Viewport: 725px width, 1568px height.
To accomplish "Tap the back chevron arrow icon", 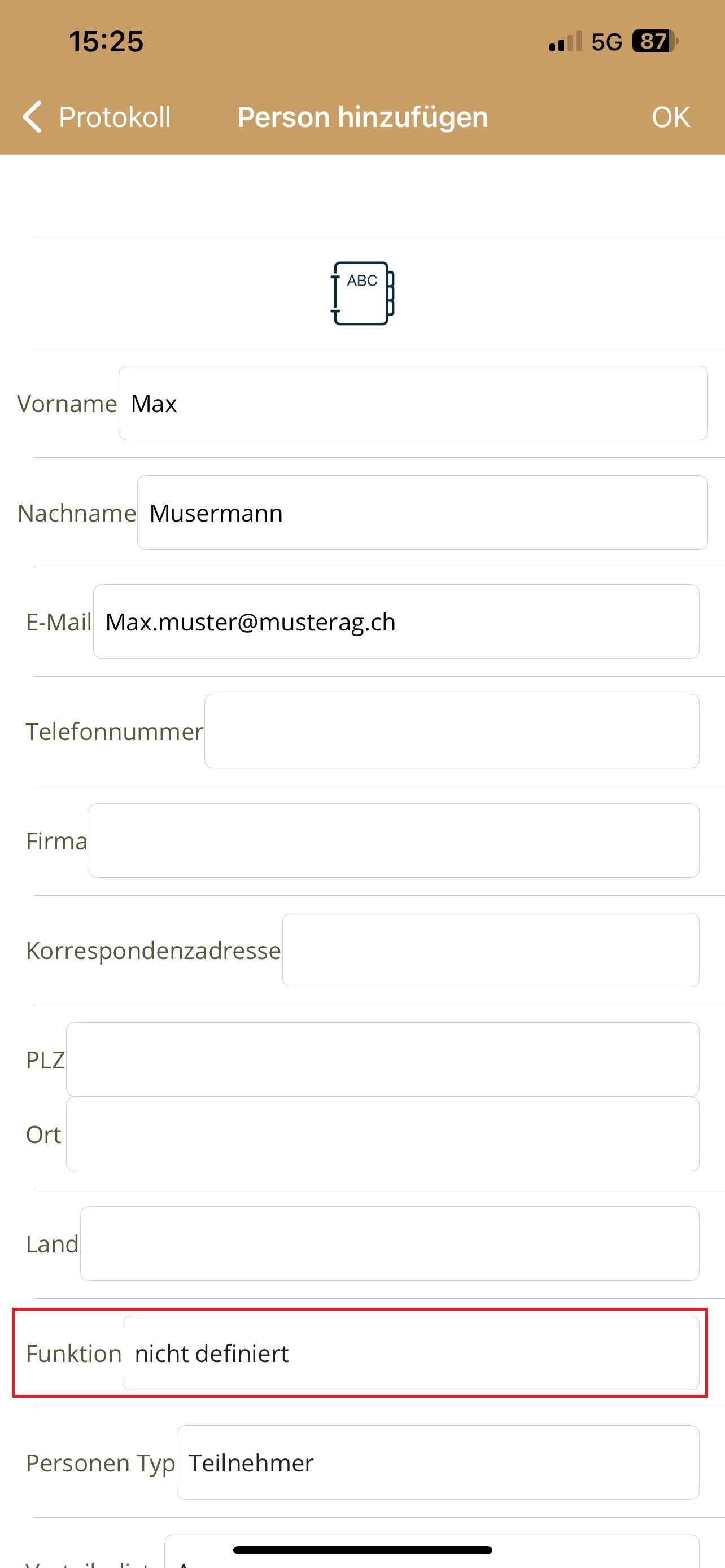I will (x=32, y=117).
